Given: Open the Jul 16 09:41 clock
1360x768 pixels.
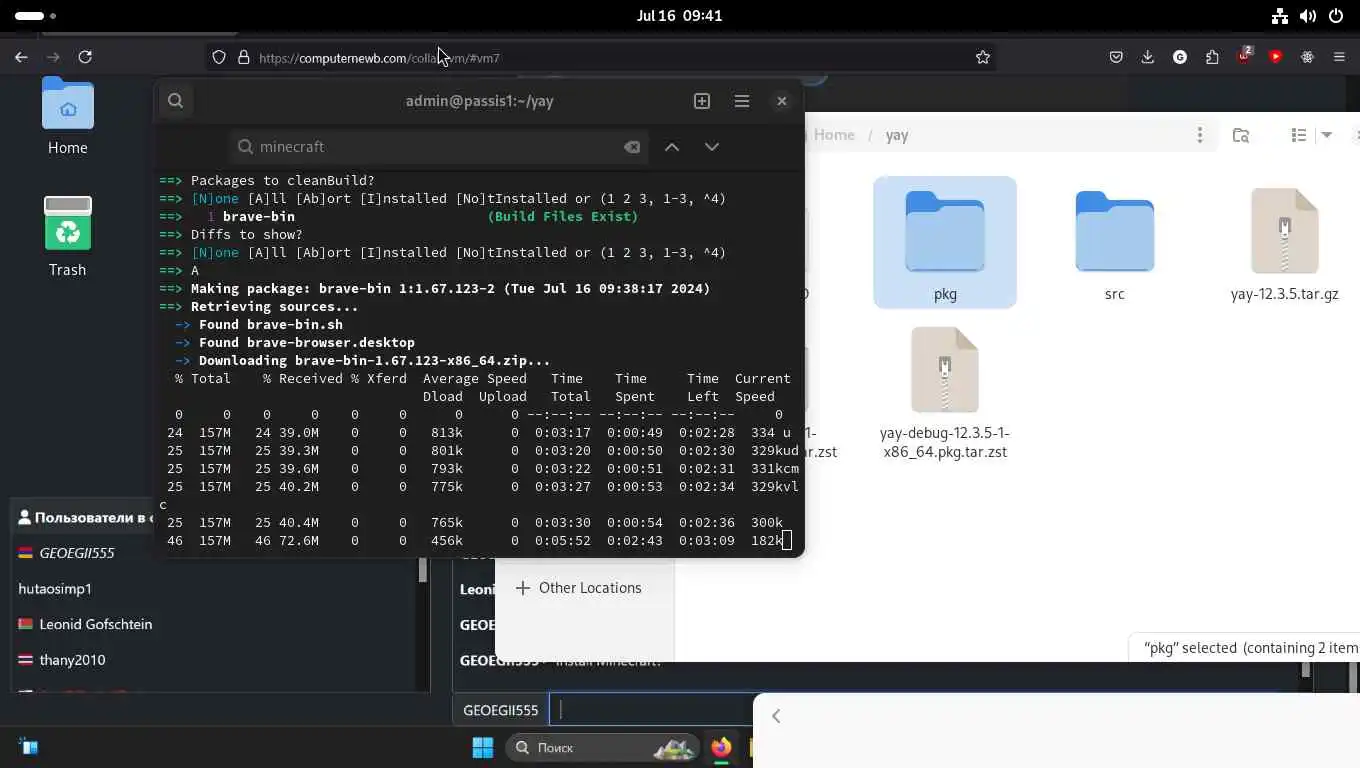Looking at the screenshot, I should point(679,16).
